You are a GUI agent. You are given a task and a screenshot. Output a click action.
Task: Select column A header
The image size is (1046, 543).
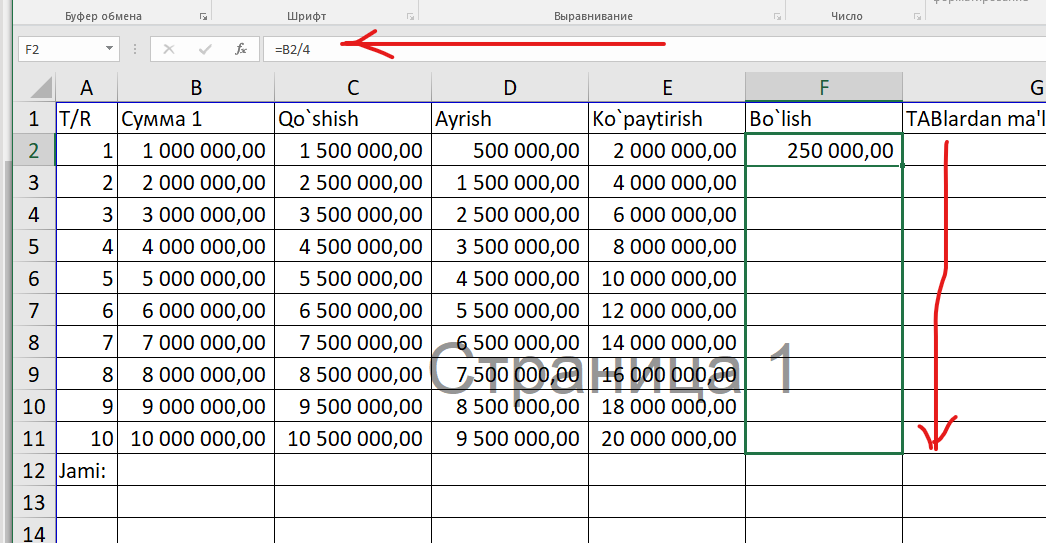click(86, 87)
